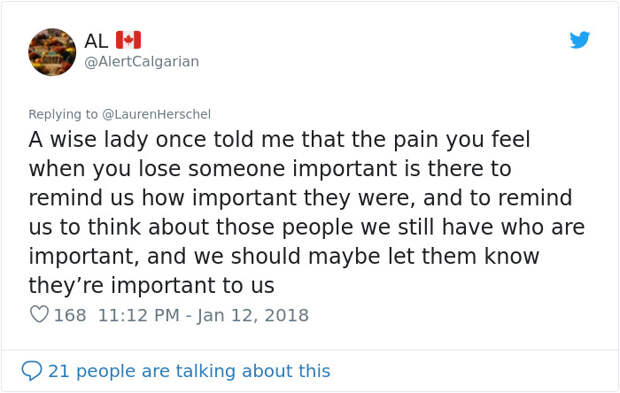Click the @AlertCalgarian handle

tap(142, 62)
